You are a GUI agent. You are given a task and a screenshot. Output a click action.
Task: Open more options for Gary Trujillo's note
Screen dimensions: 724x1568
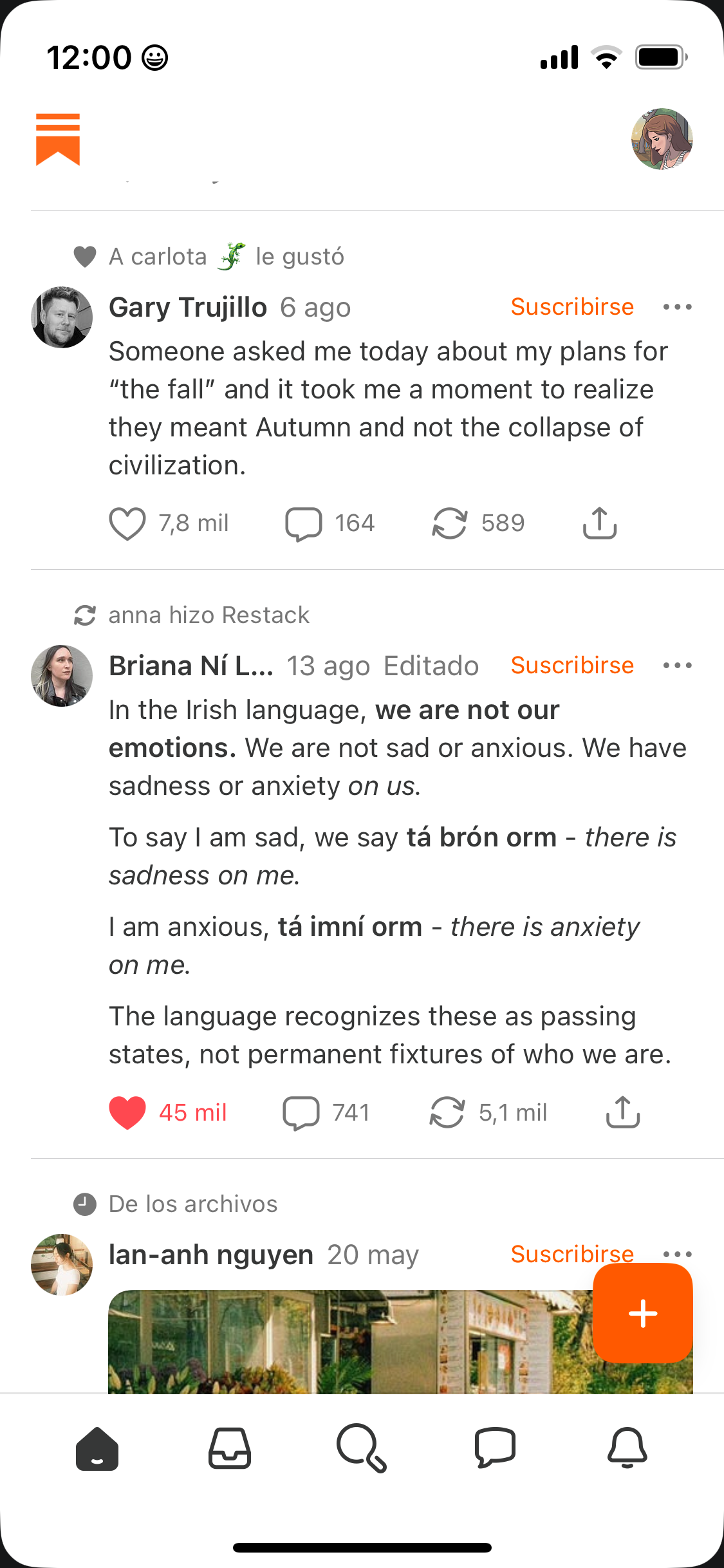pos(678,307)
